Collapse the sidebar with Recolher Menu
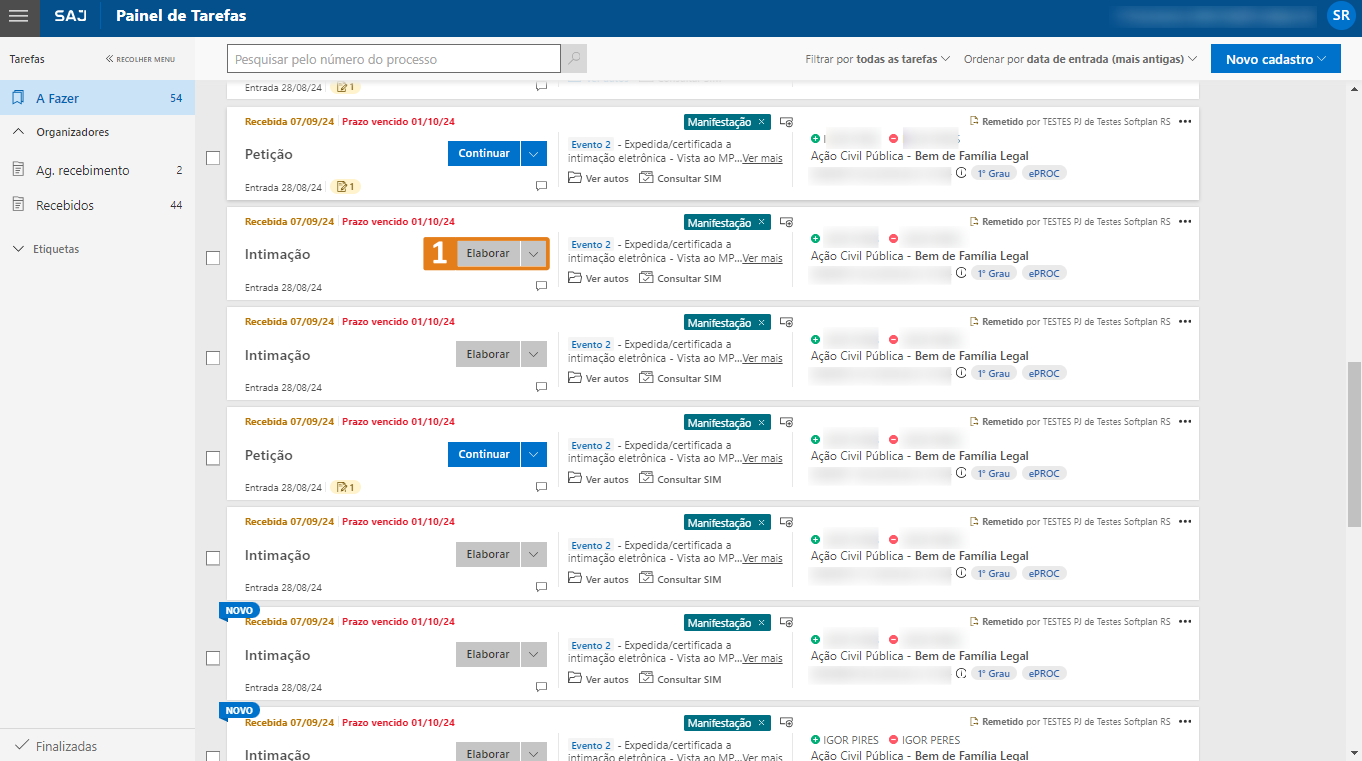Image resolution: width=1362 pixels, height=761 pixels. [140, 59]
